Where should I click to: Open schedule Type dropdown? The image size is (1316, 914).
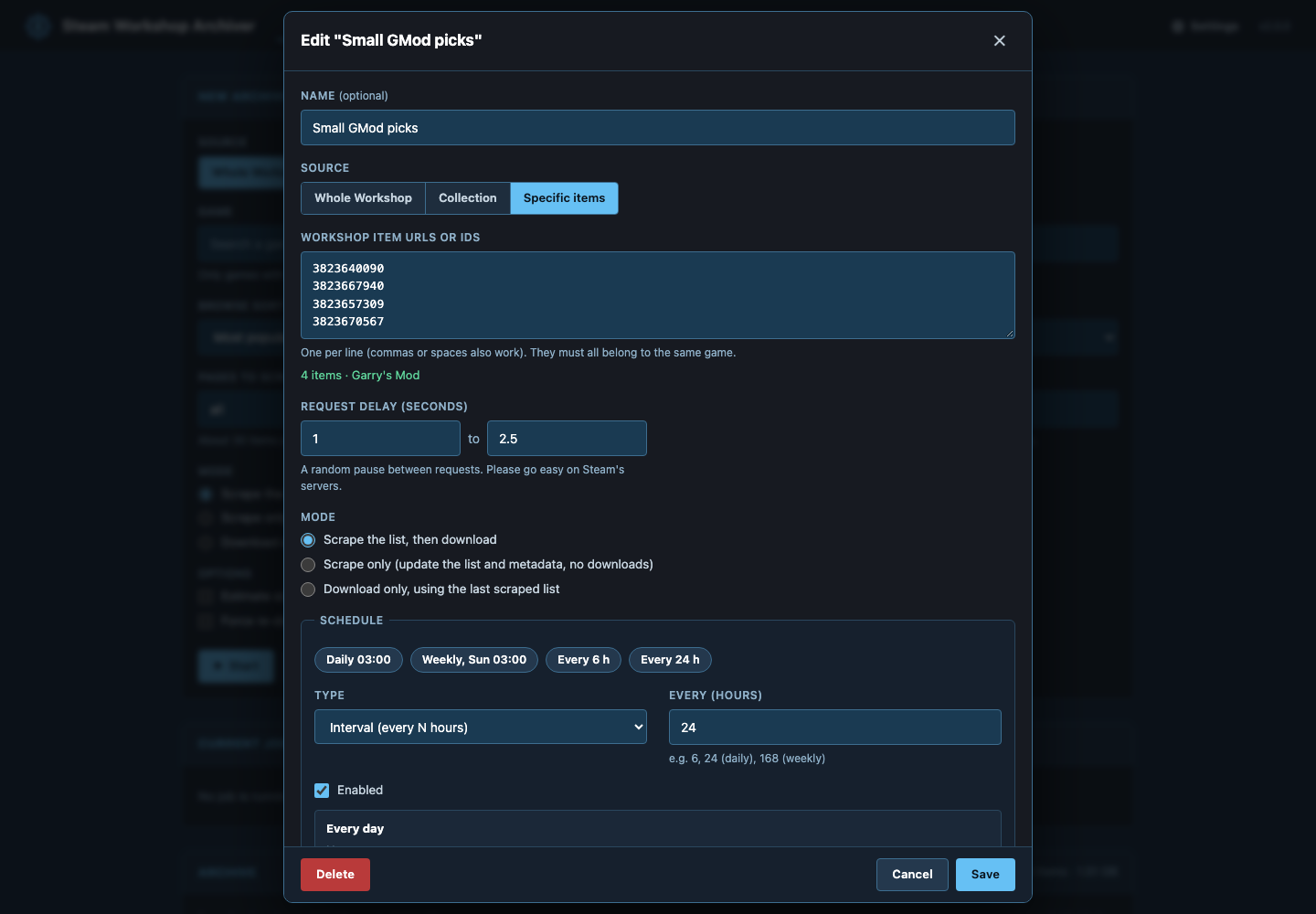click(x=481, y=728)
